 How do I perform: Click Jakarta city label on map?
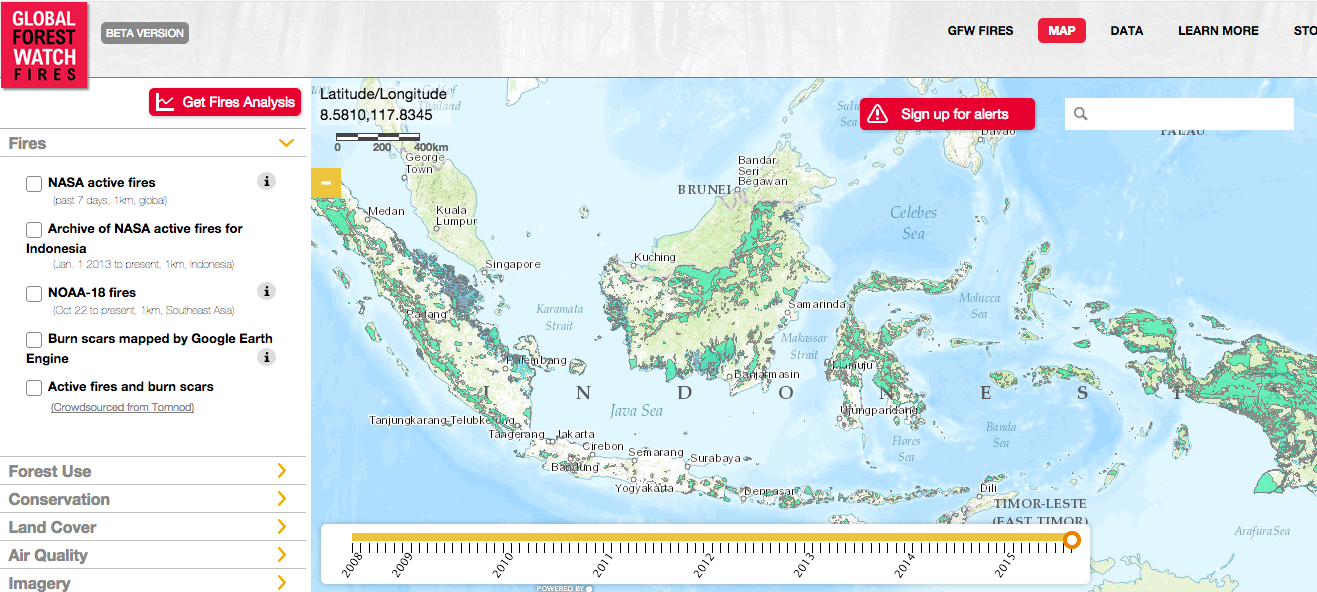click(575, 434)
